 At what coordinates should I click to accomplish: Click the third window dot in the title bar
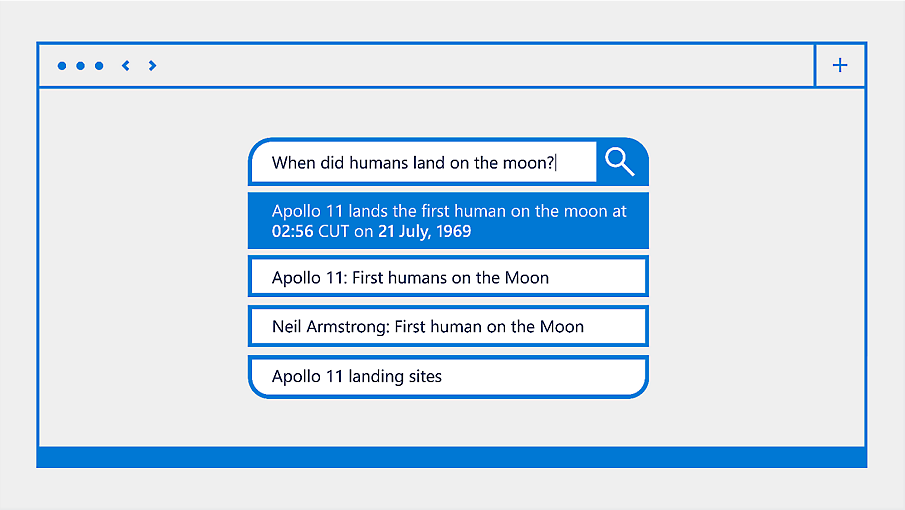tap(99, 66)
